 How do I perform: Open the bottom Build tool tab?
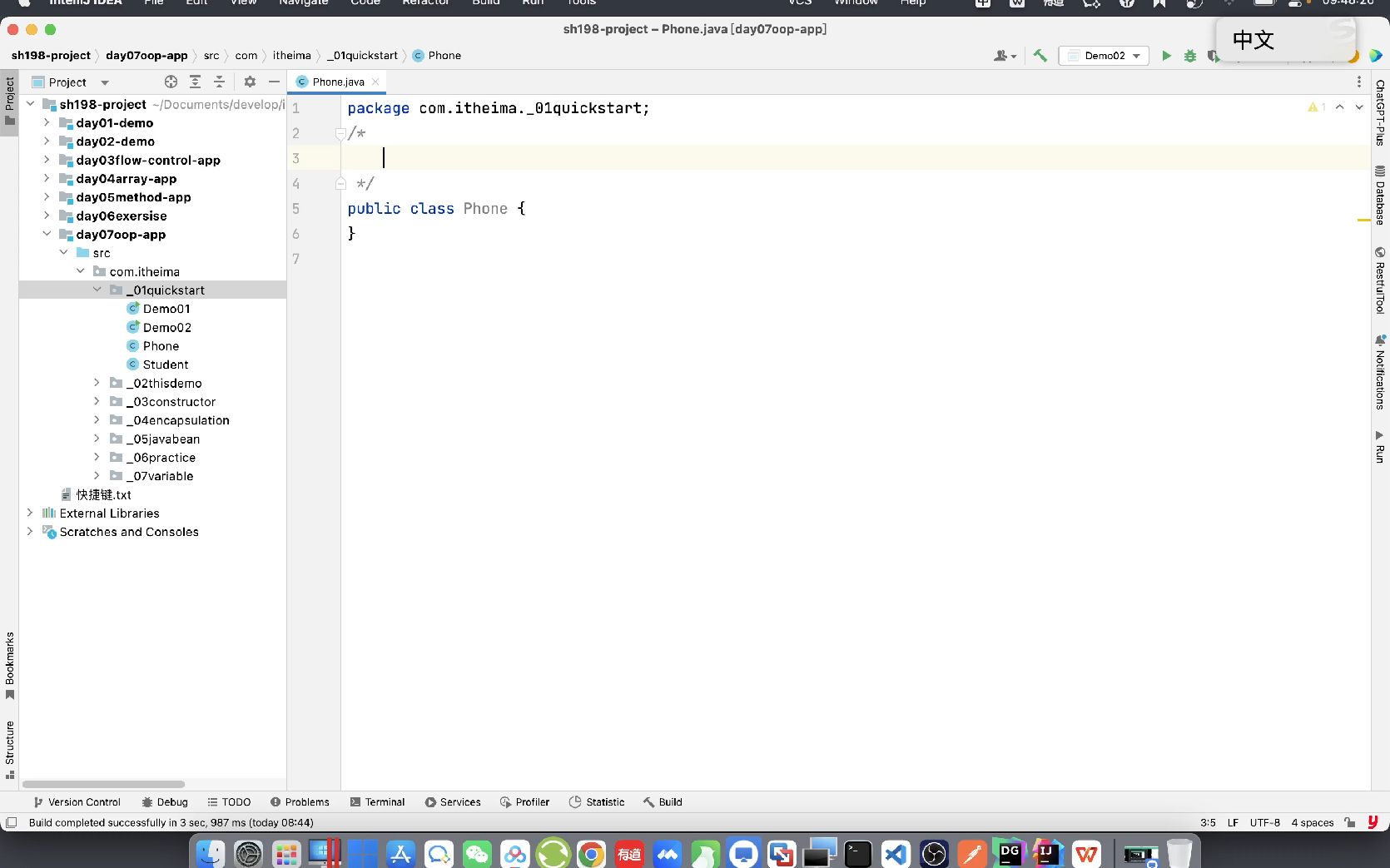click(x=663, y=802)
